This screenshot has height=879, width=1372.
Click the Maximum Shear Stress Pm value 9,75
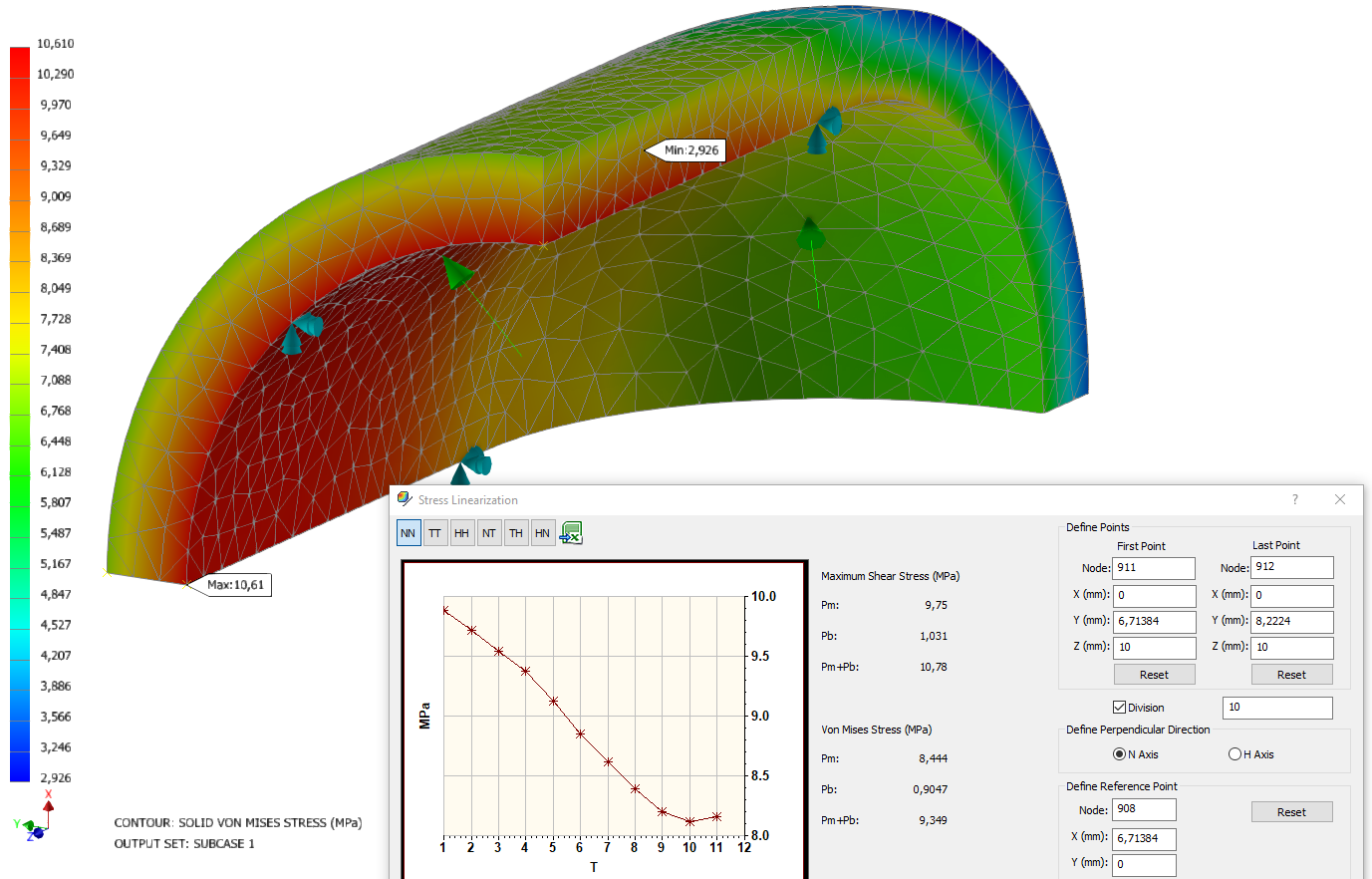(x=937, y=606)
